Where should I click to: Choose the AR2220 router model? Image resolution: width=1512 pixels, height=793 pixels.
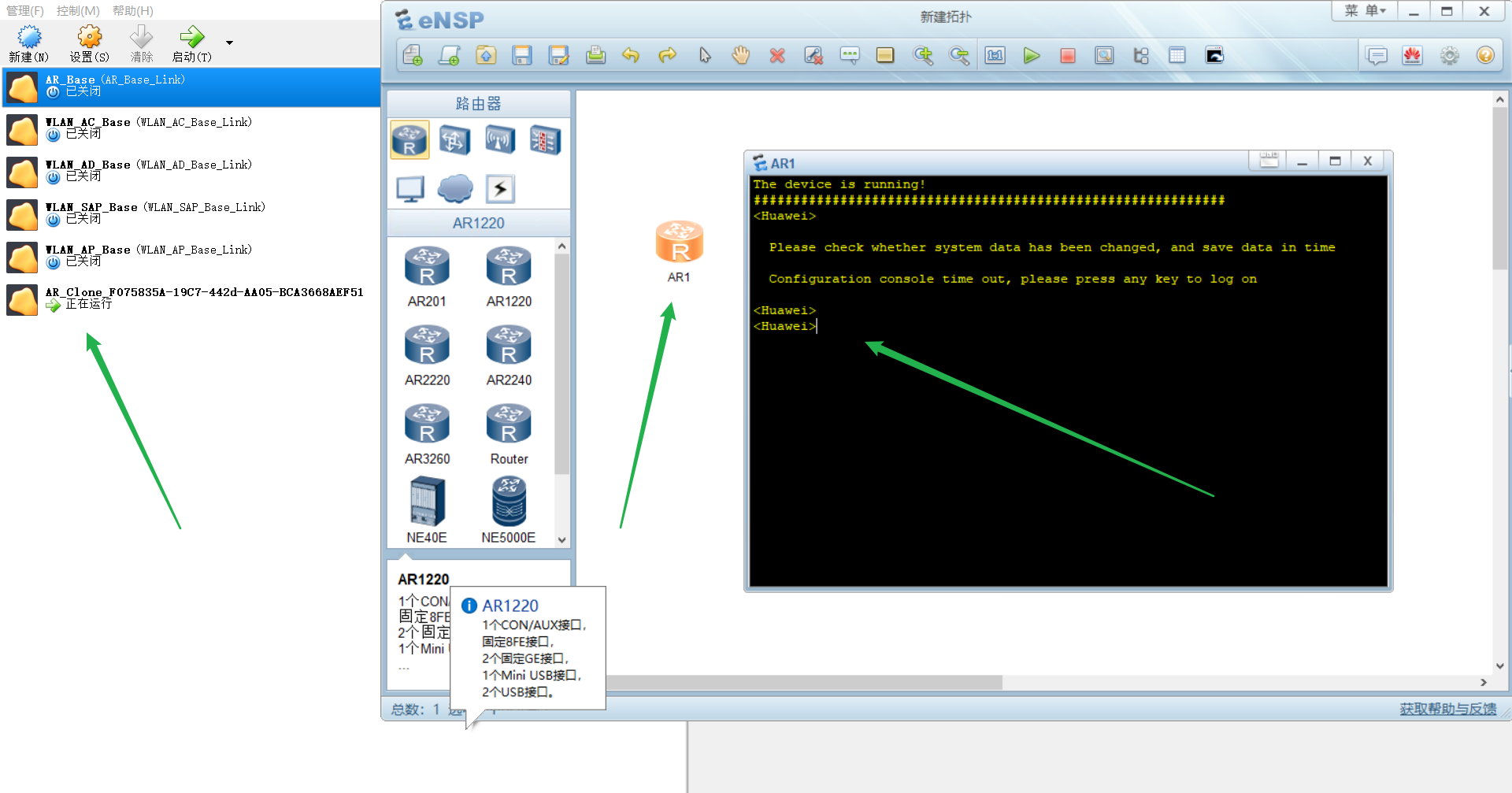point(427,355)
